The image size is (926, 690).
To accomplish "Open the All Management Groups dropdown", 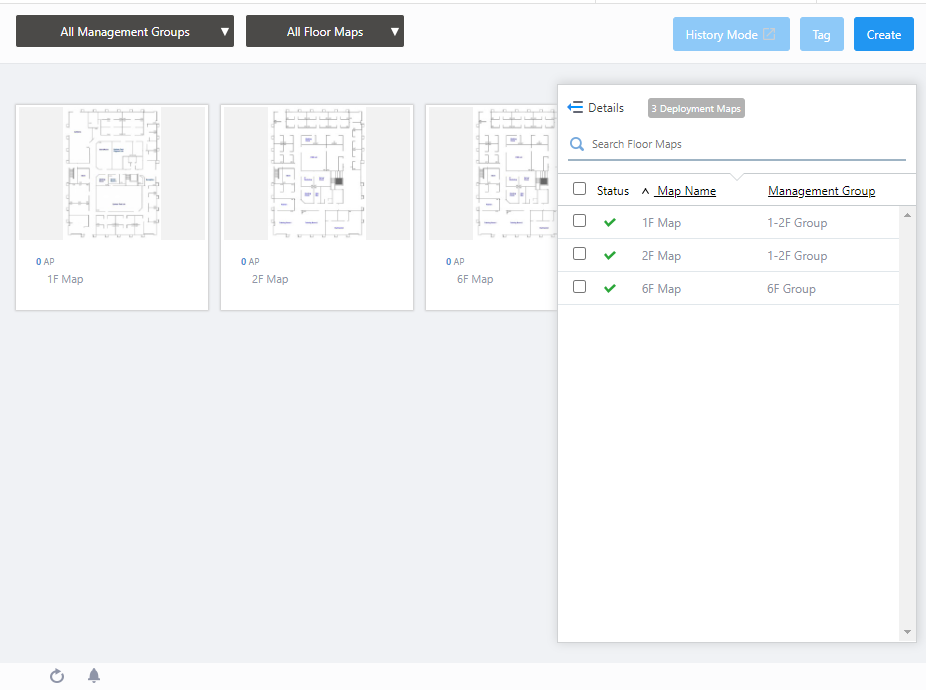I will (x=125, y=32).
